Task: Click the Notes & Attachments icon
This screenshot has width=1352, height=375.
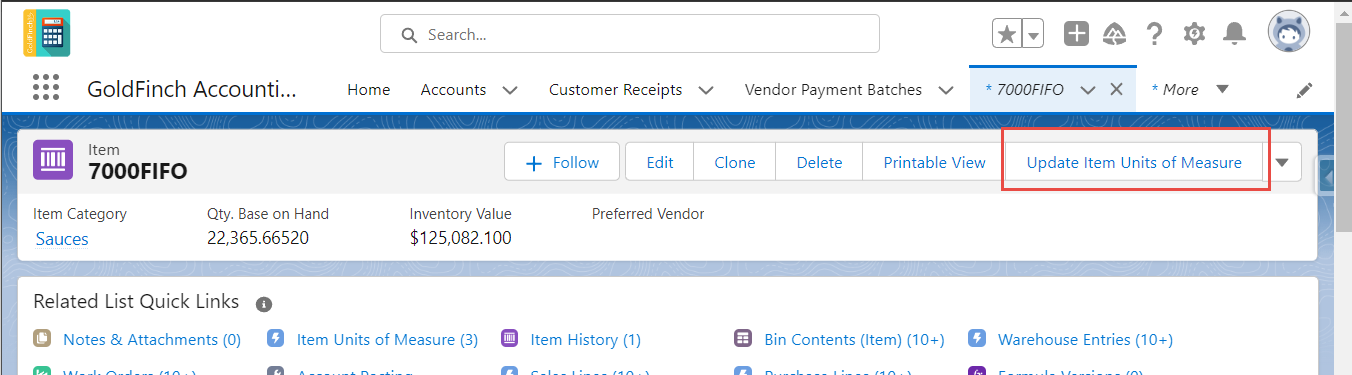Action: coord(42,339)
